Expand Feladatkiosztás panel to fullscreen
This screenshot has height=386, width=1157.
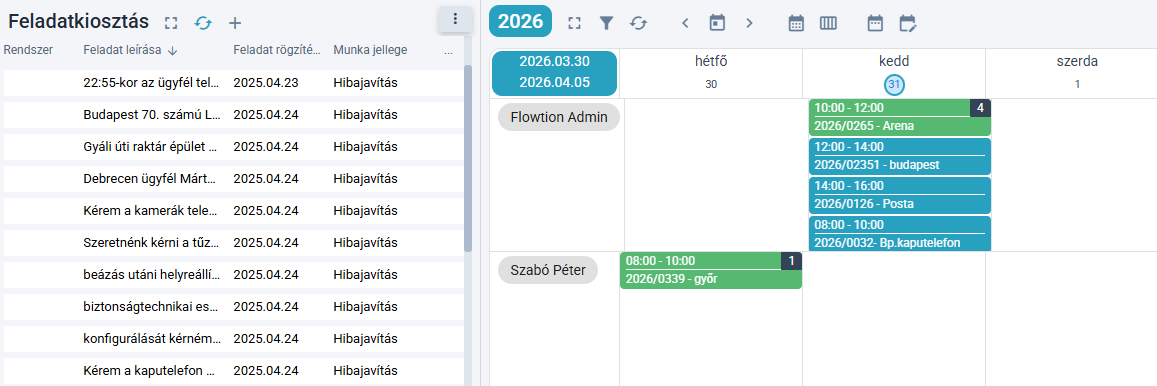click(171, 23)
